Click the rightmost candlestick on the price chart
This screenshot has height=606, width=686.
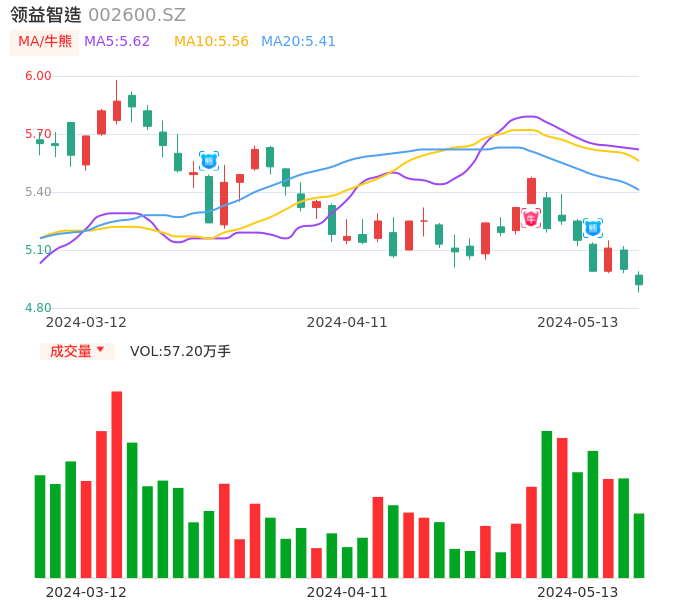[x=639, y=280]
